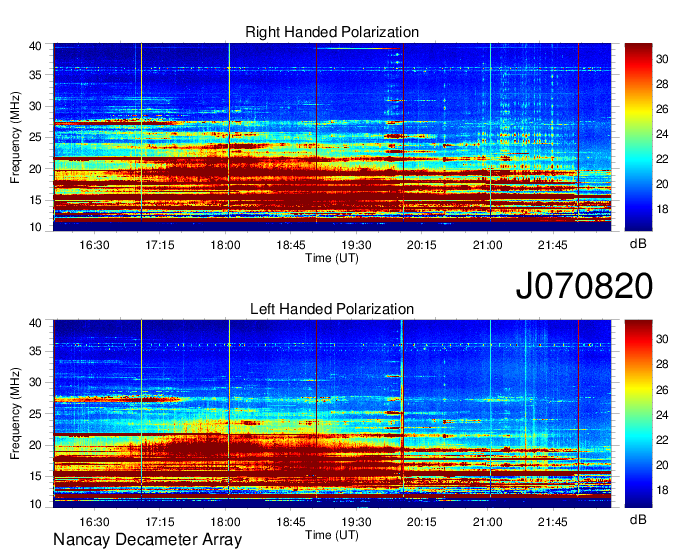Screen dimensions: 680x552
Task: Click the 30 MHz tick of Left Handed plot
Action: coord(35,382)
